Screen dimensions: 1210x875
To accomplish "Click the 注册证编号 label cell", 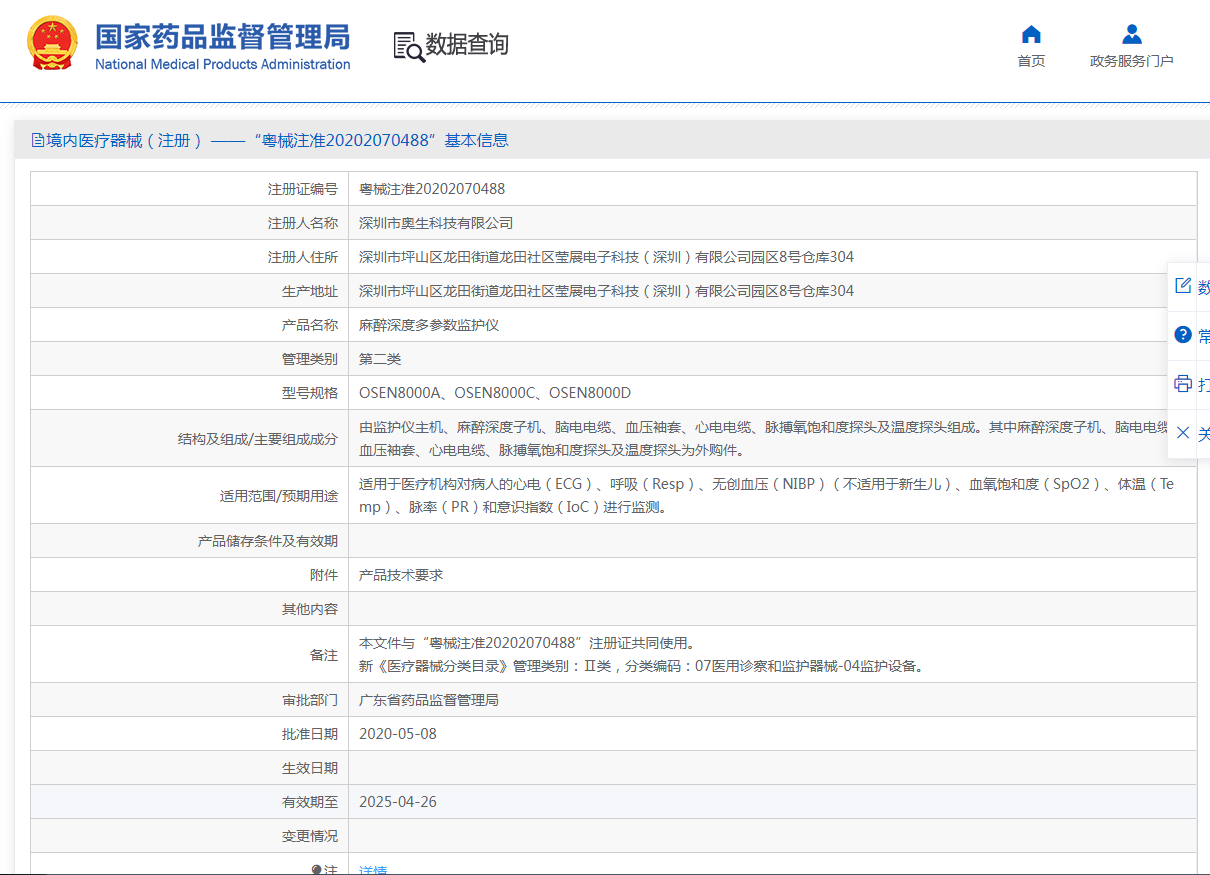I will coord(189,189).
